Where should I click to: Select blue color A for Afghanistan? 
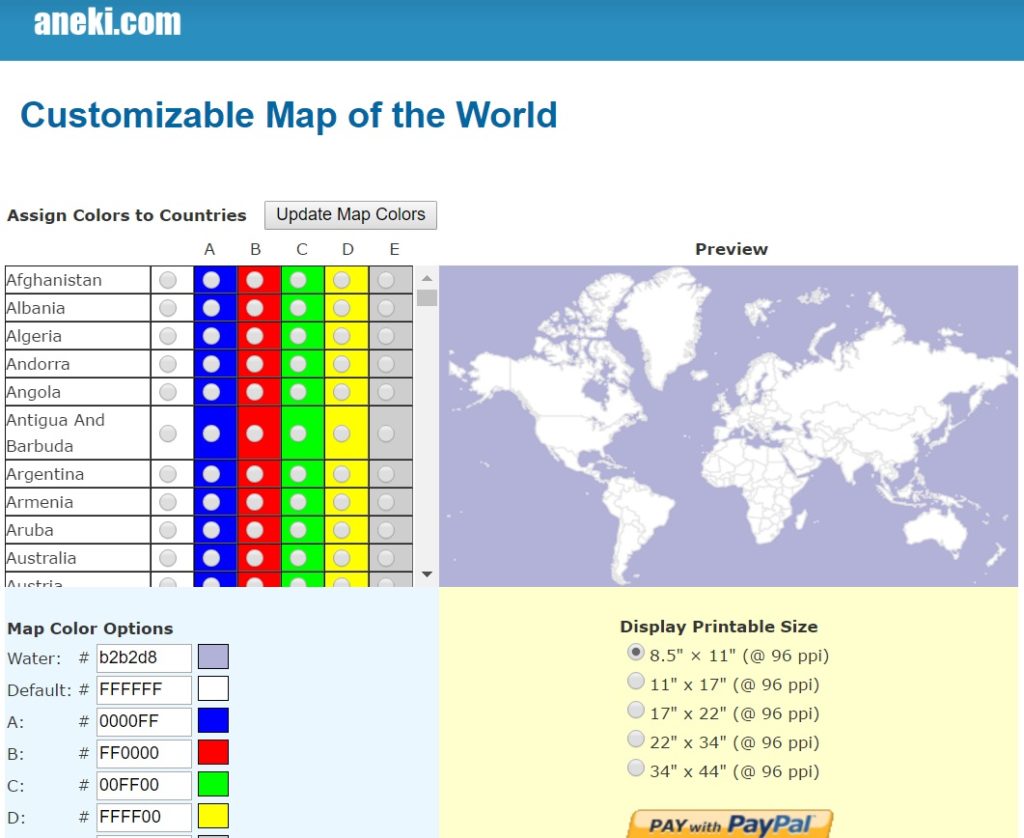tap(211, 280)
